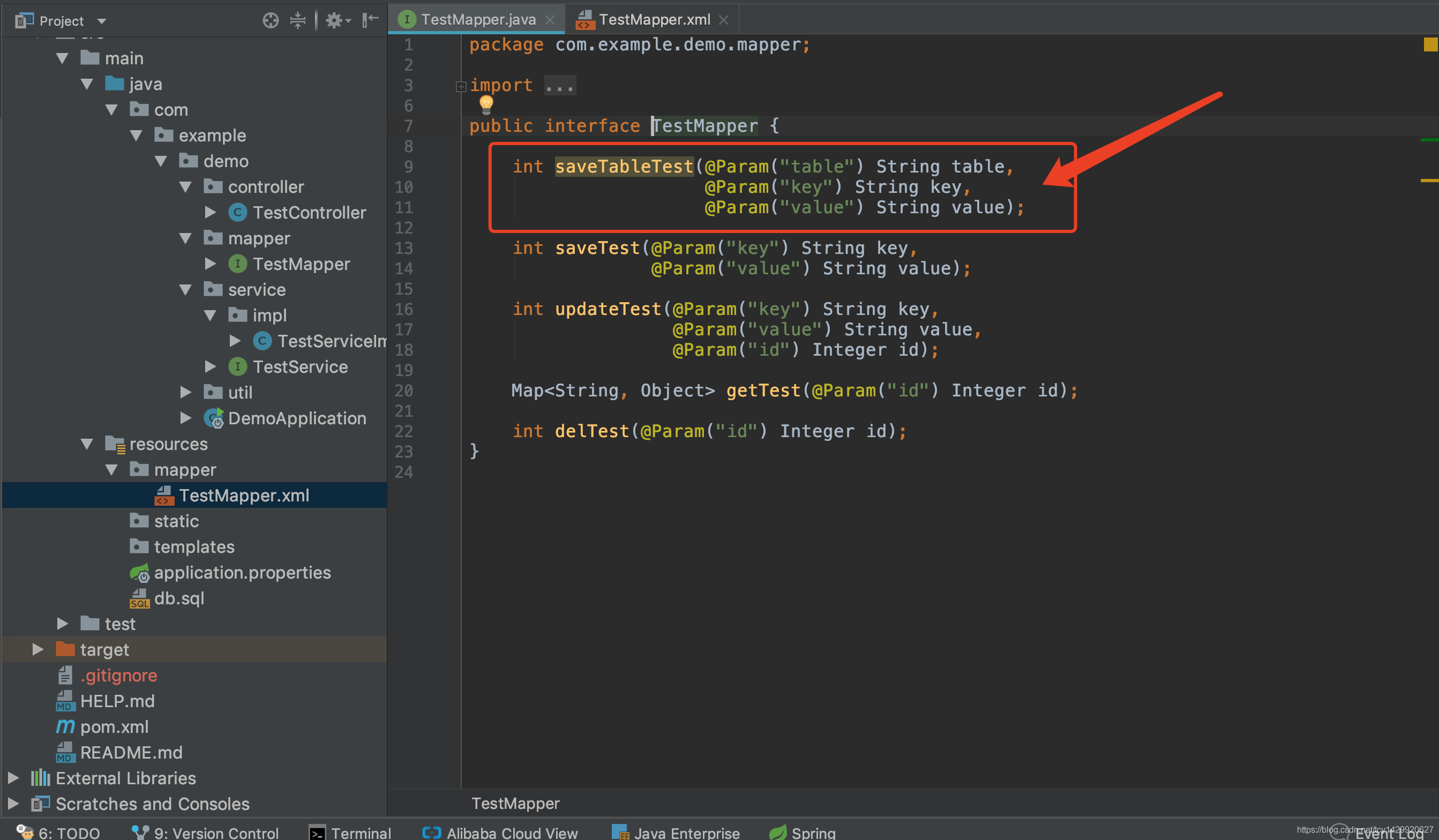Collapse the controller package
1439x840 pixels.
point(185,187)
